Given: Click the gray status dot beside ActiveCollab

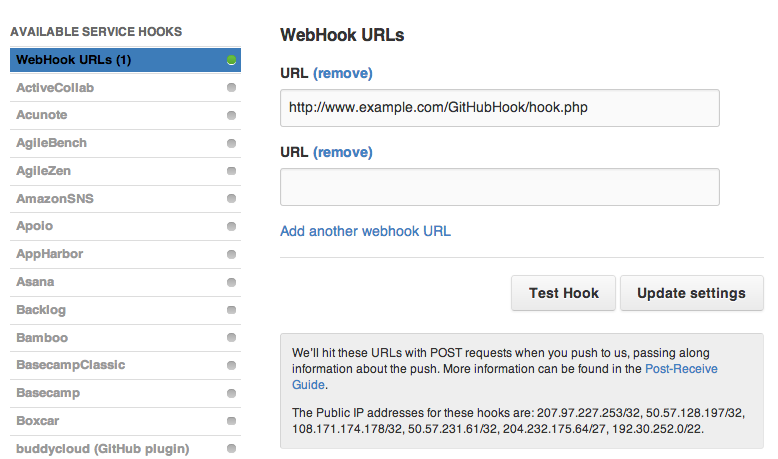Looking at the screenshot, I should point(232,88).
